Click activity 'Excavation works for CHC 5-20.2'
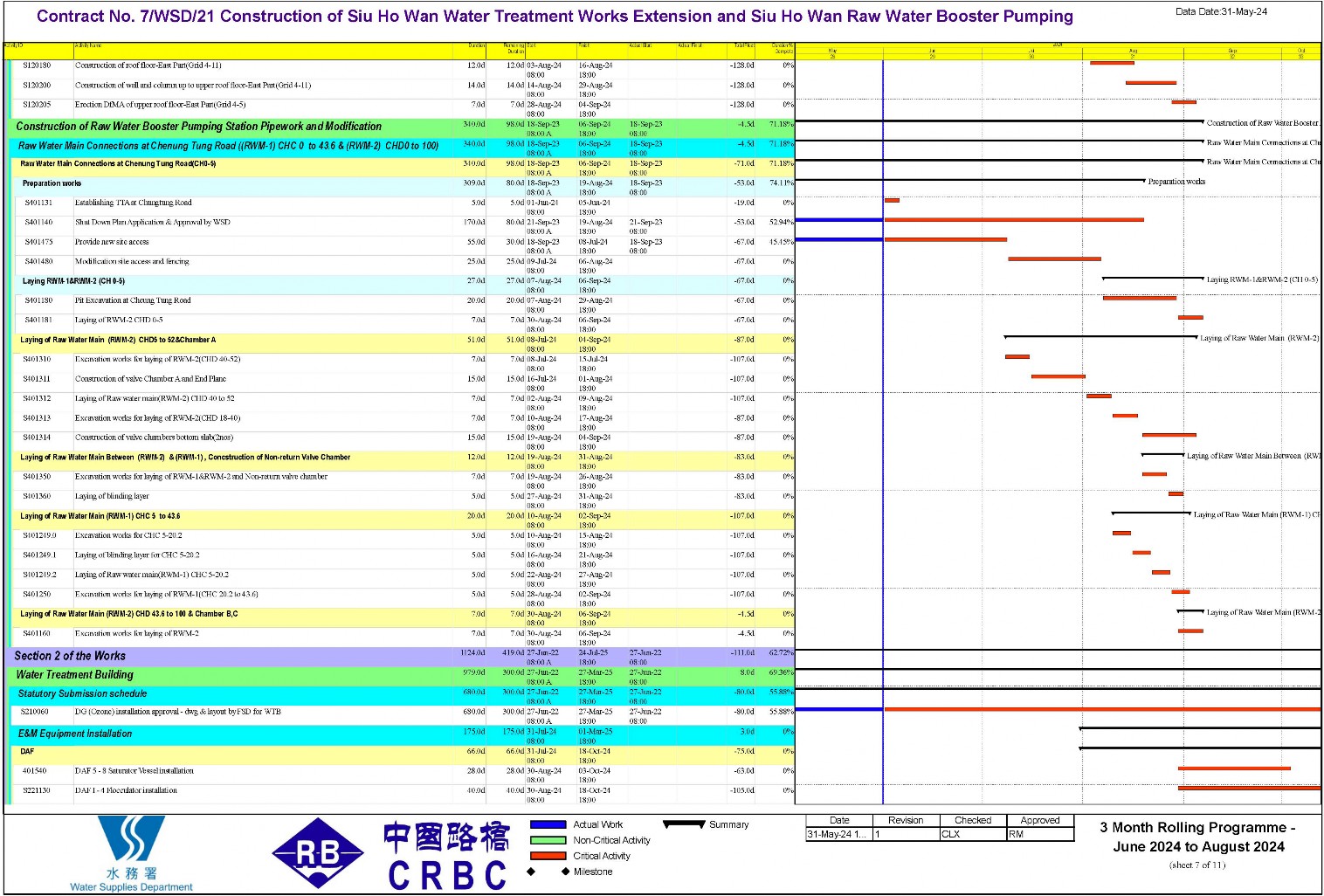 (128, 535)
